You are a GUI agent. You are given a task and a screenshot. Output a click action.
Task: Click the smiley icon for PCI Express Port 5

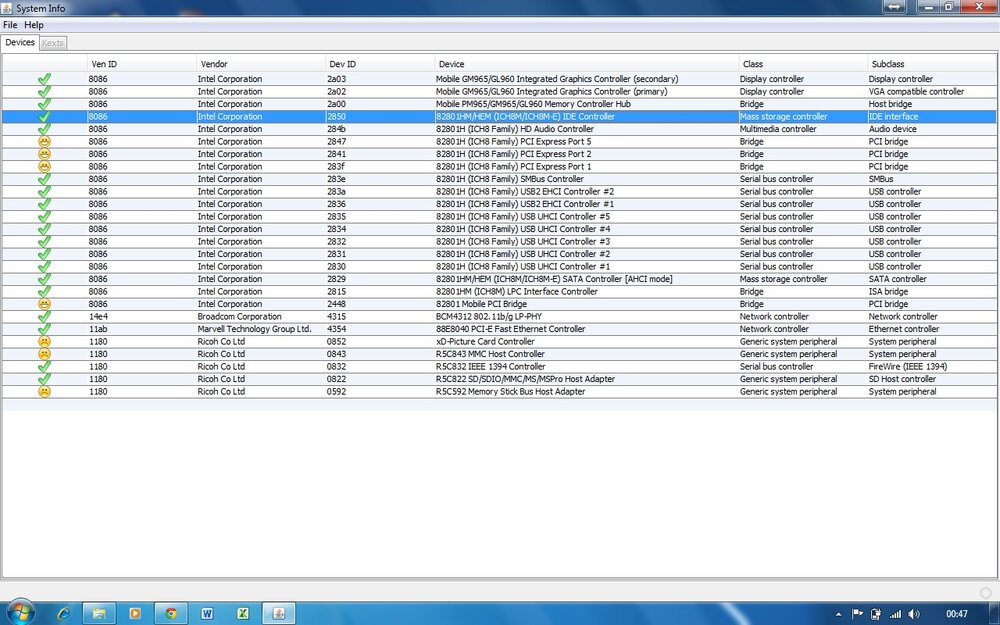pyautogui.click(x=44, y=142)
